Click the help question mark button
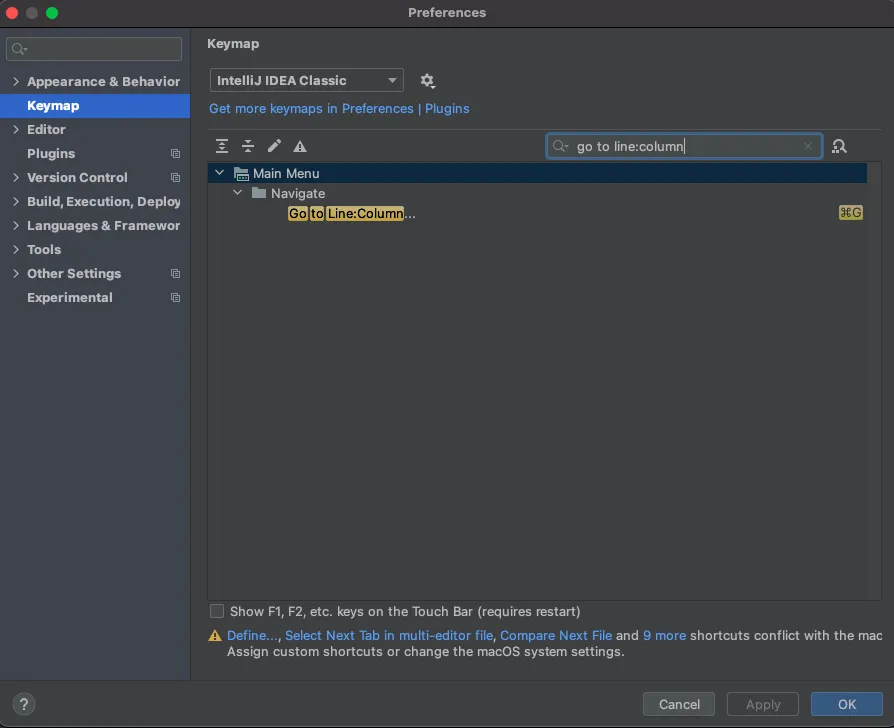The width and height of the screenshot is (894, 728). pos(24,704)
